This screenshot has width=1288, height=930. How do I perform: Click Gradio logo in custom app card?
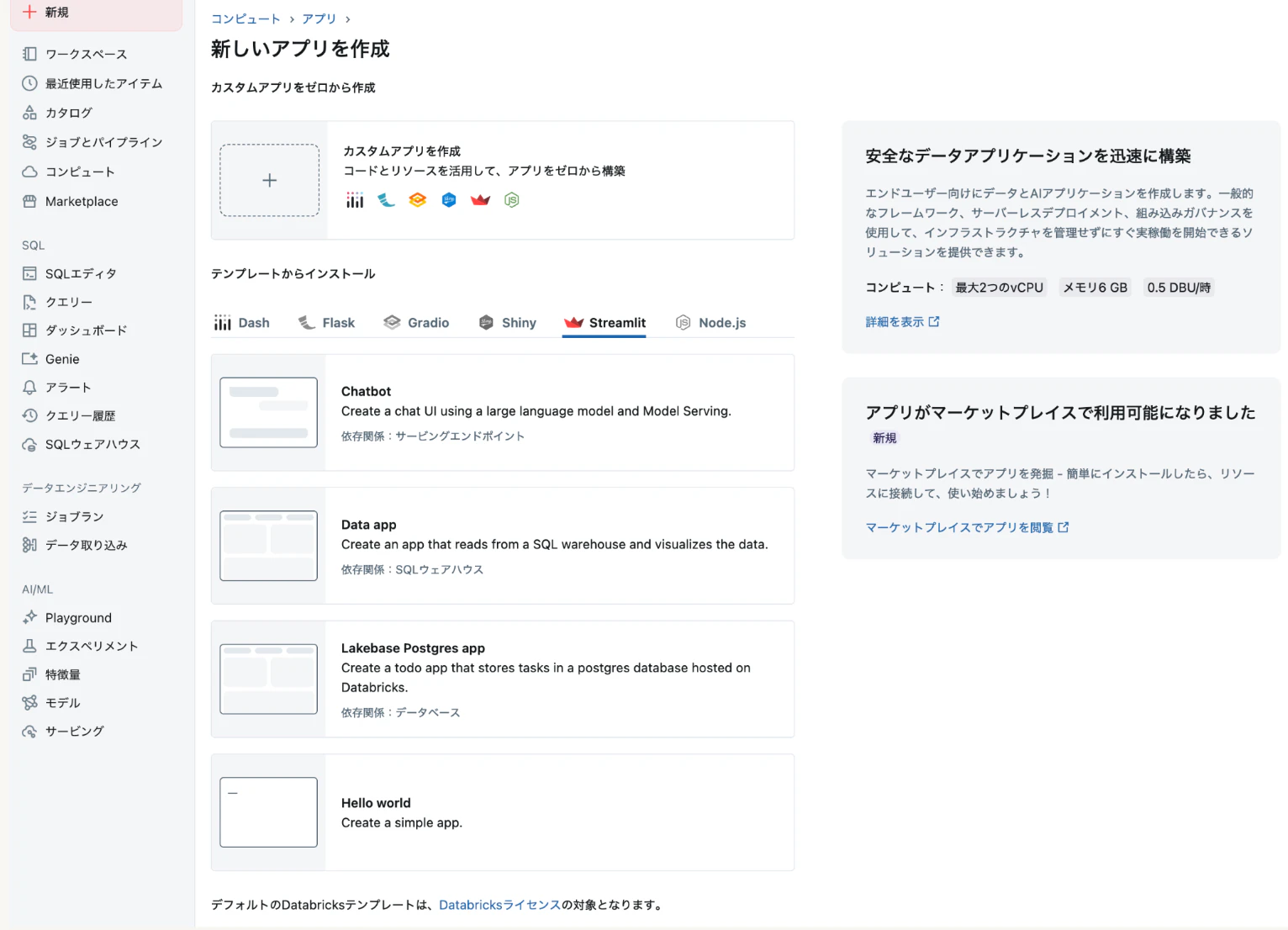click(x=418, y=200)
